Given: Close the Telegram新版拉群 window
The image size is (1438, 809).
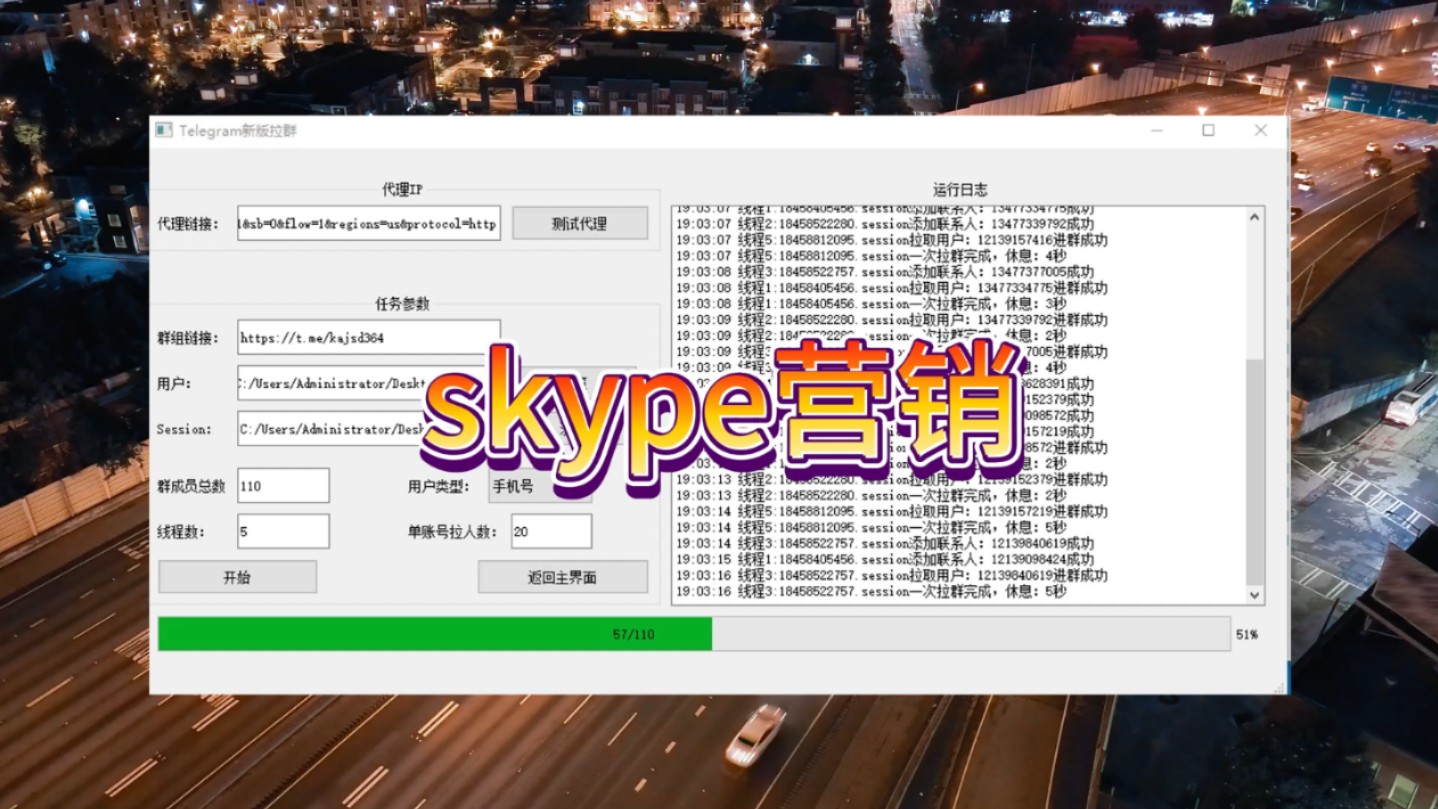Looking at the screenshot, I should (1261, 131).
